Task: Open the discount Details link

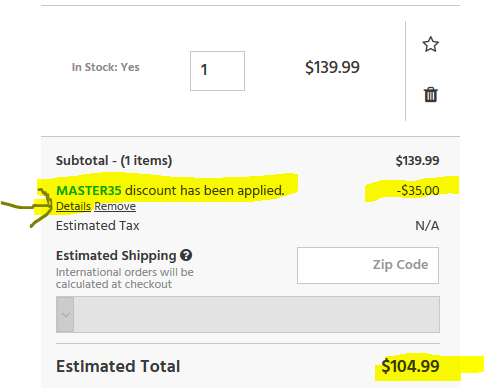Action: coord(73,206)
